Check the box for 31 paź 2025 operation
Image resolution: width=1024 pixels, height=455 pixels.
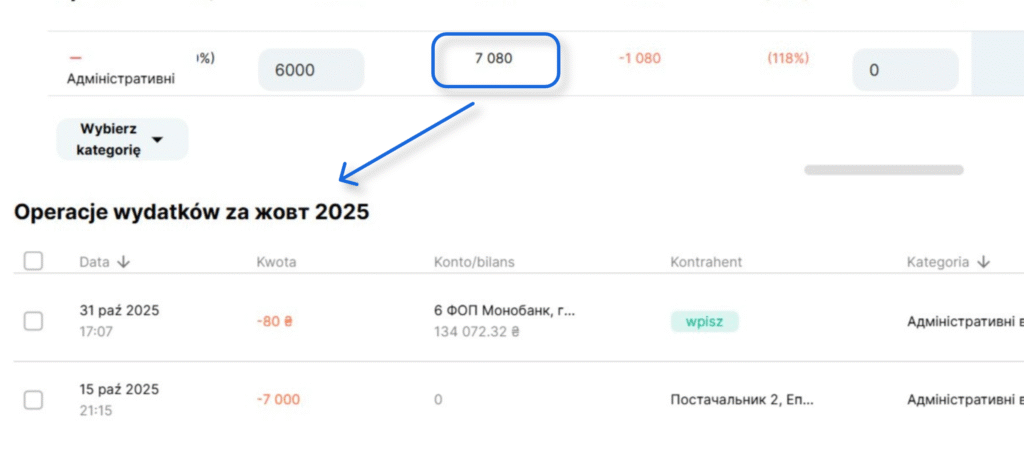coord(33,320)
